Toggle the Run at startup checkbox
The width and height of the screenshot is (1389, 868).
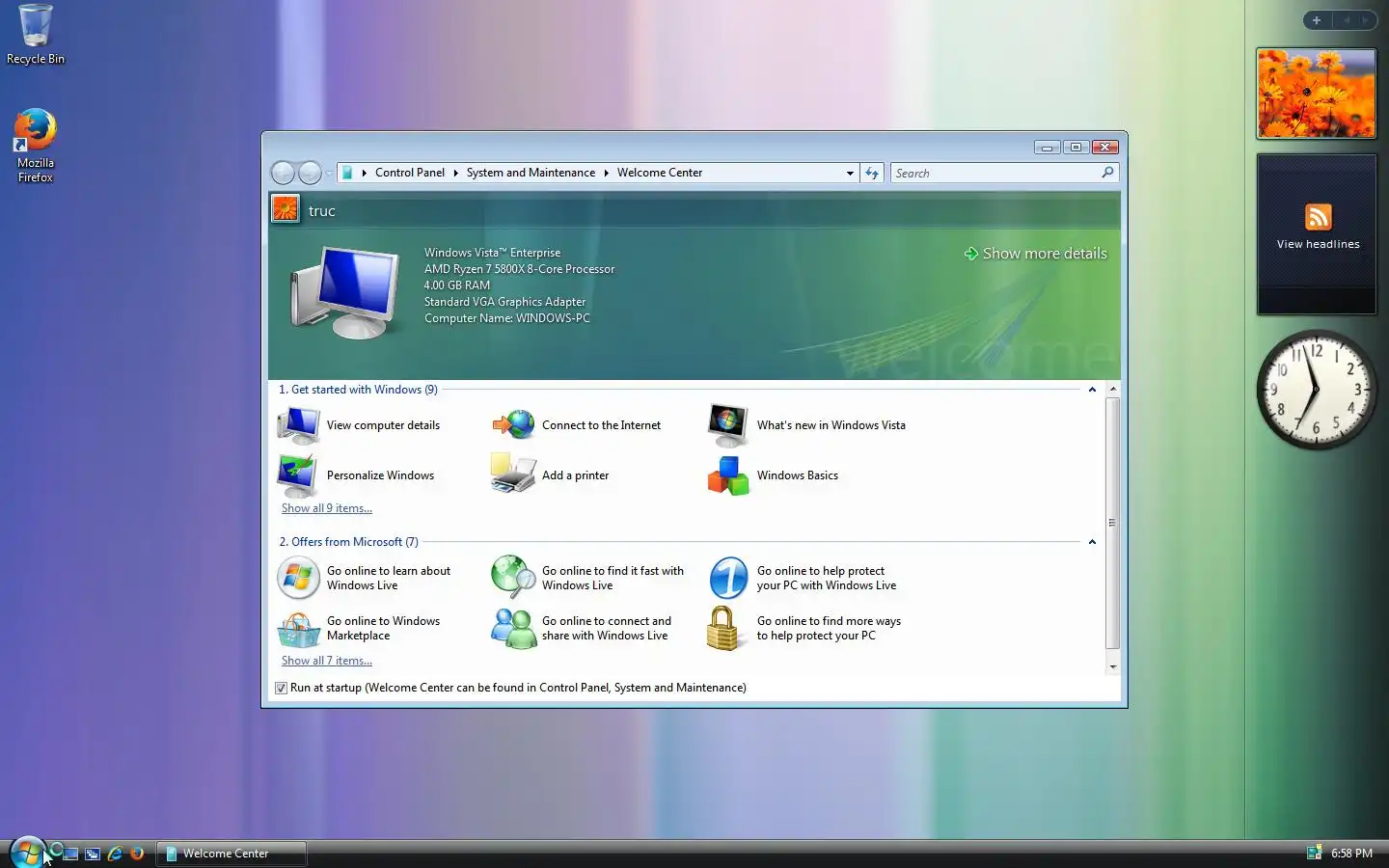click(281, 688)
